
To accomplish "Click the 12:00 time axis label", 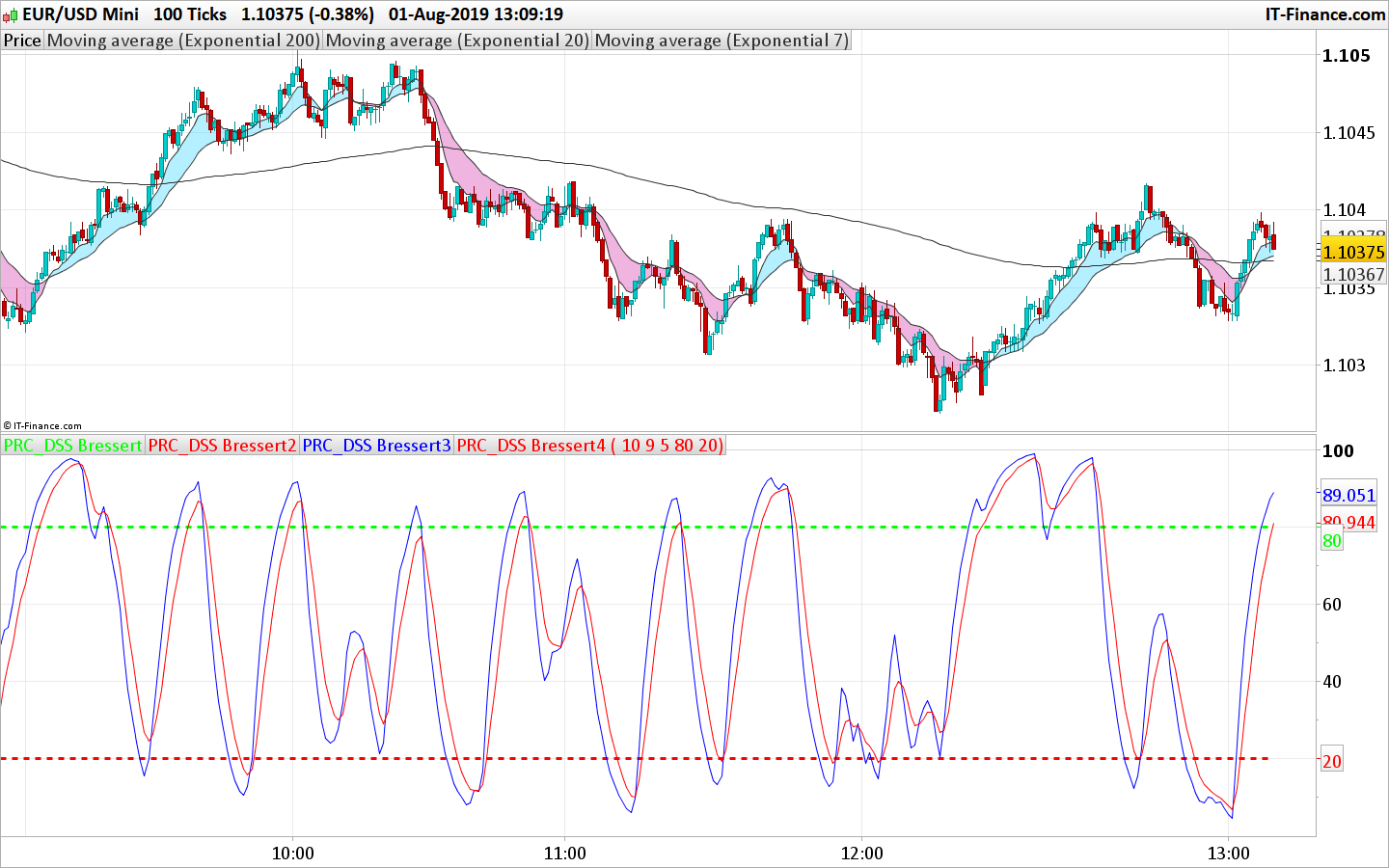I will click(x=861, y=853).
